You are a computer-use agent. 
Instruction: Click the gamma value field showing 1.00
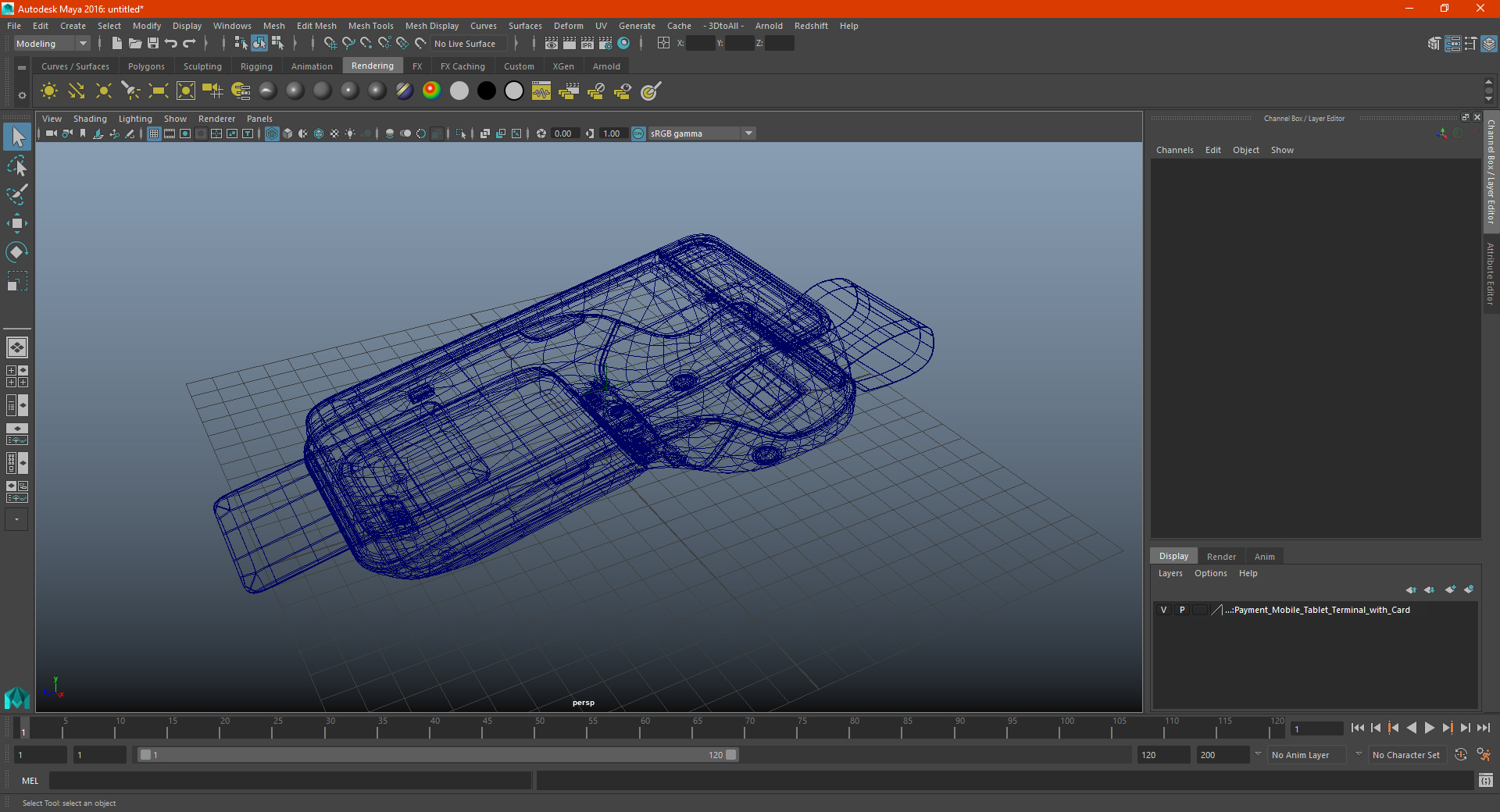[612, 134]
